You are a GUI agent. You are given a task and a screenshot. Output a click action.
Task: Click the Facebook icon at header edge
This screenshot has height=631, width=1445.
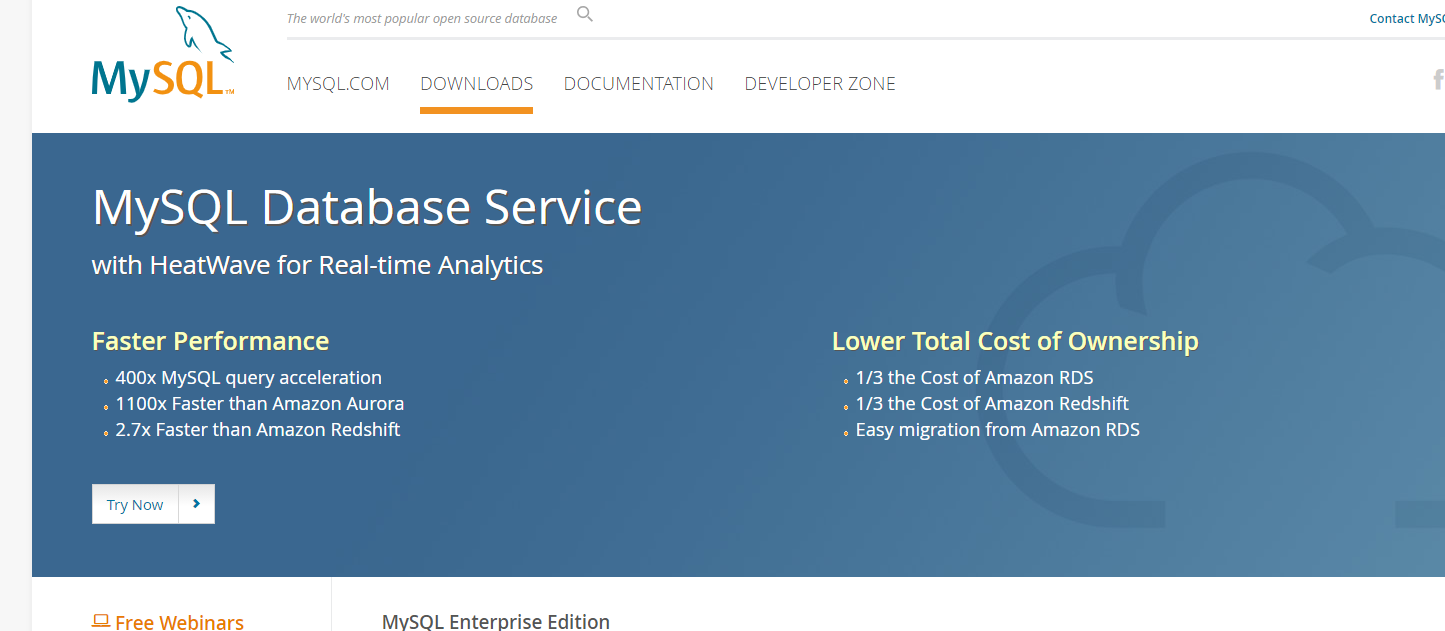tap(1438, 80)
